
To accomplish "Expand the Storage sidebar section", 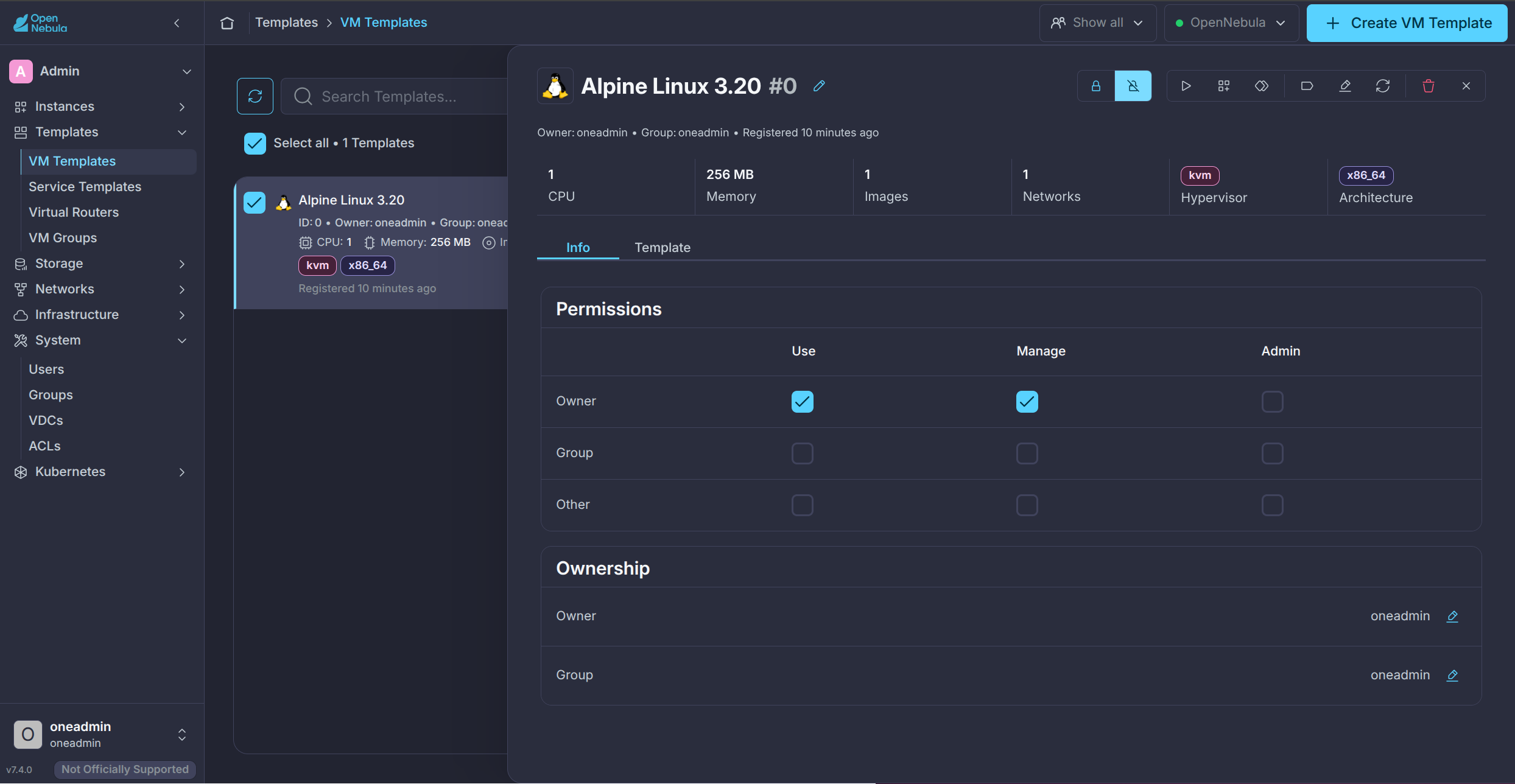I will pos(102,264).
